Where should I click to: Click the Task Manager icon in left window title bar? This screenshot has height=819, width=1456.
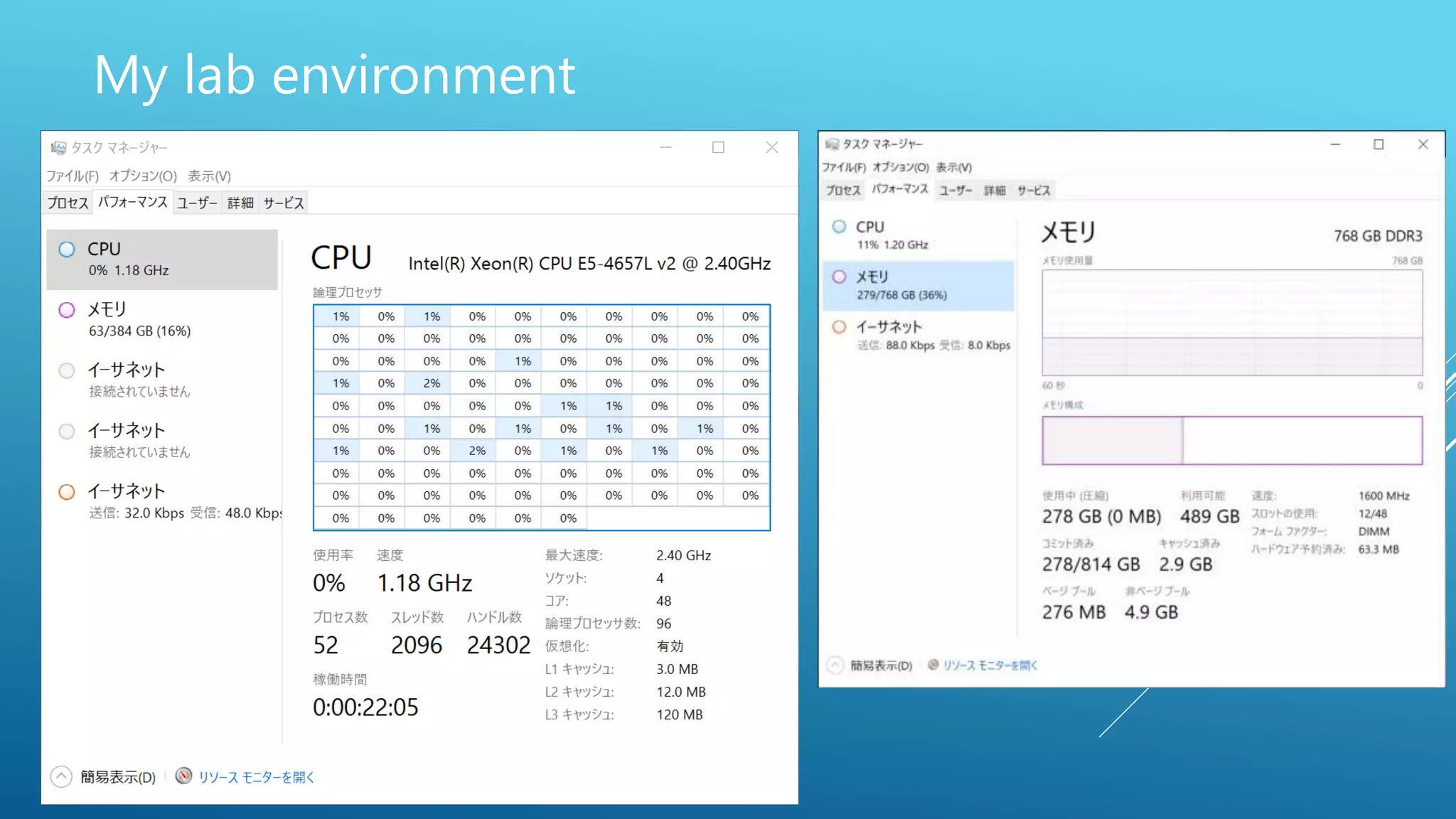[58, 147]
